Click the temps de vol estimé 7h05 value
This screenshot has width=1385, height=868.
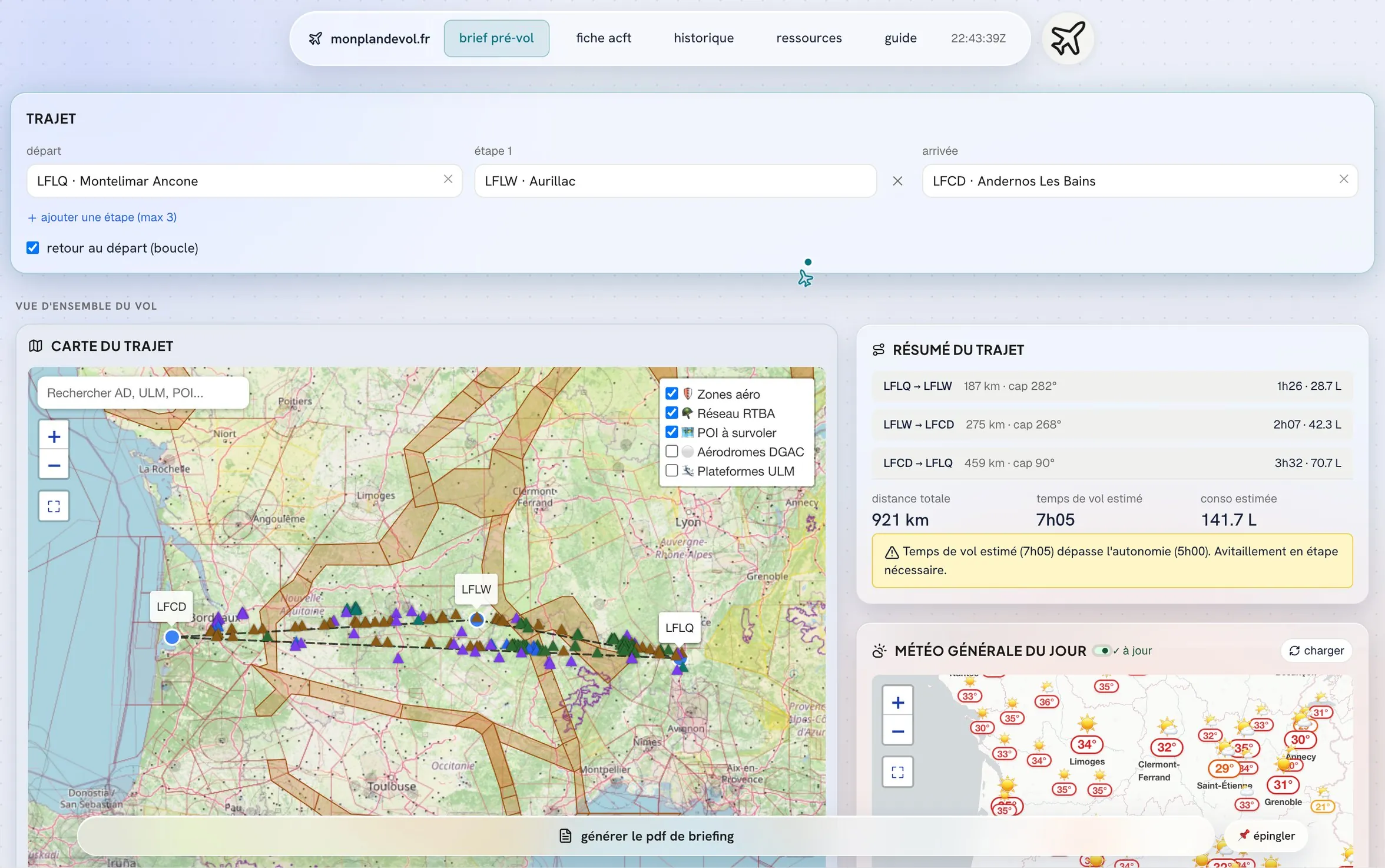click(x=1055, y=520)
